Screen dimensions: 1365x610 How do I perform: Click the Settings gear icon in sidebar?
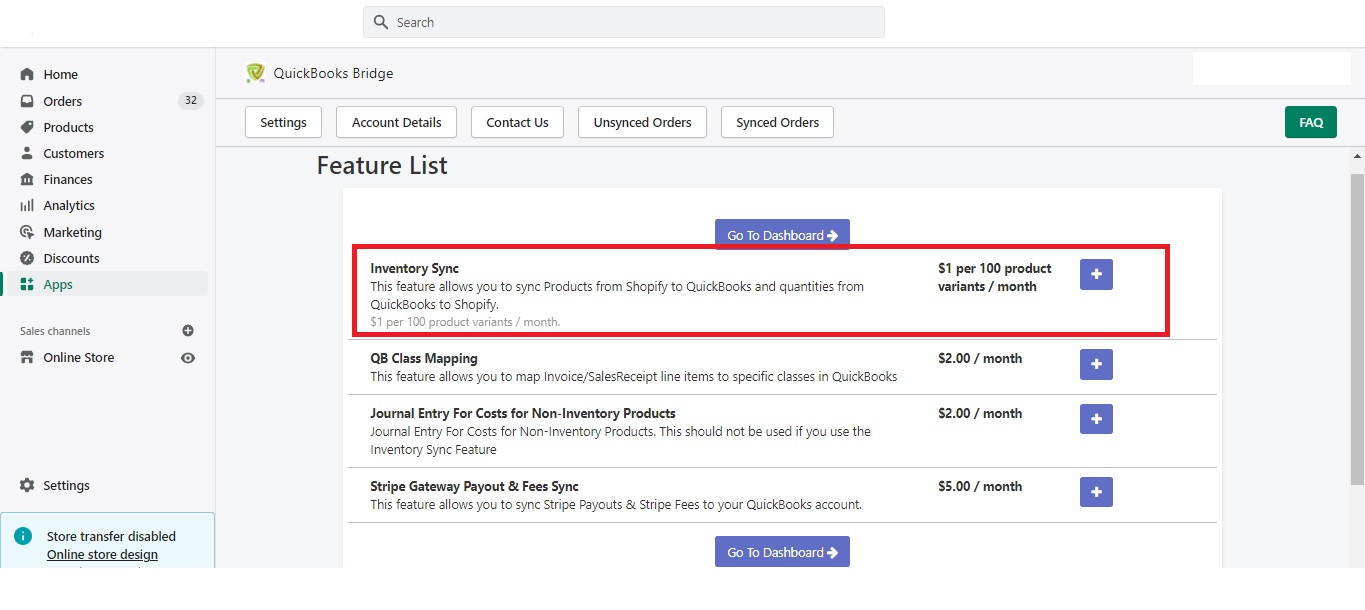coord(27,485)
